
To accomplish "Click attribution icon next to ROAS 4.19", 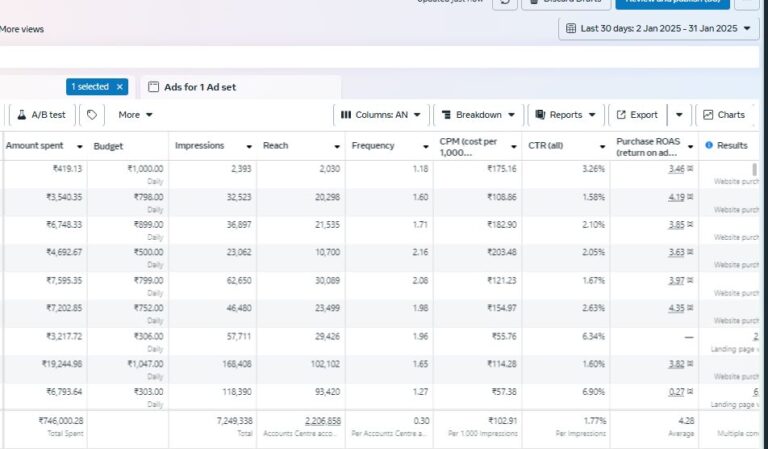I will tap(690, 197).
